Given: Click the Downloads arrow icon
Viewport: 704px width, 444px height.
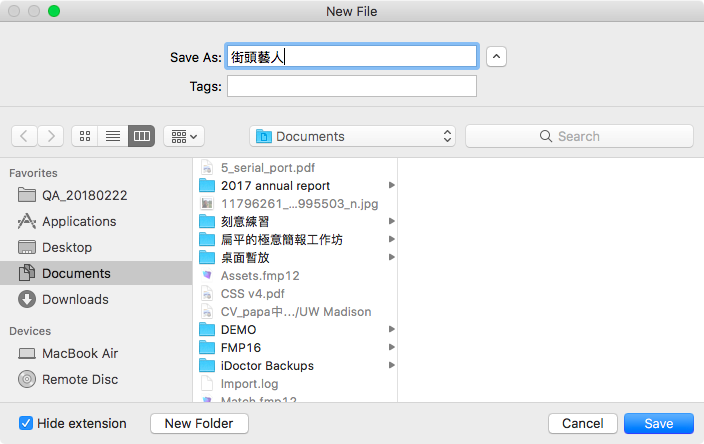Looking at the screenshot, I should pyautogui.click(x=27, y=299).
